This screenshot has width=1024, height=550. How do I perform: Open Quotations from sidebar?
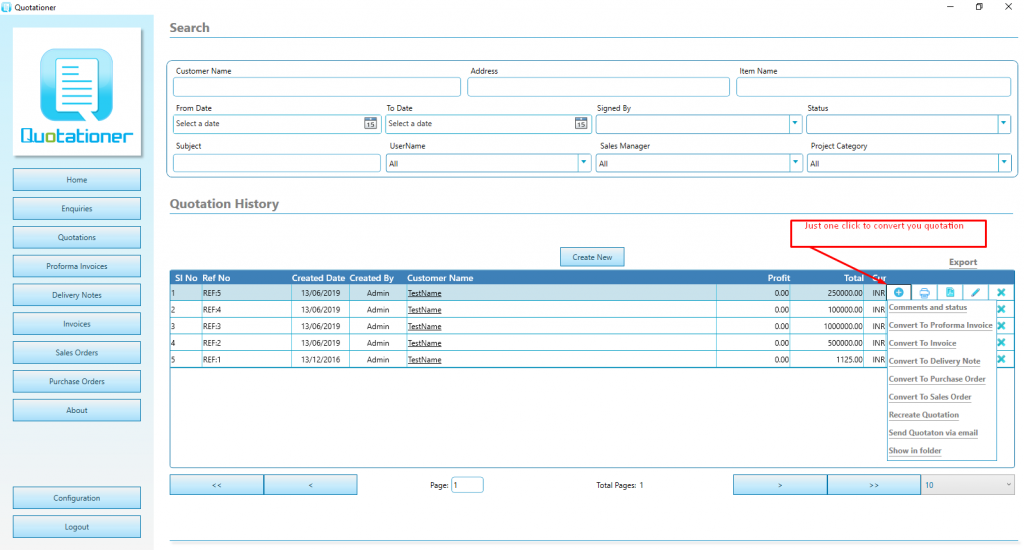[x=76, y=237]
